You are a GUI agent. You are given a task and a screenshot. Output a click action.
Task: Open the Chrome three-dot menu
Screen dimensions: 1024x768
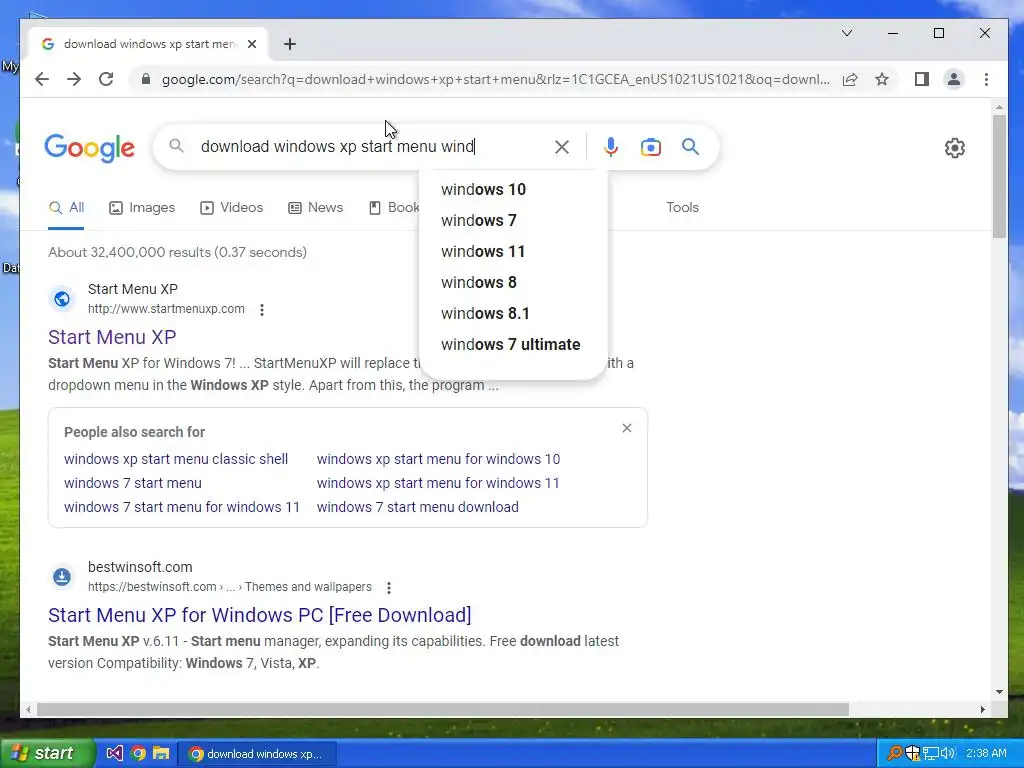point(986,80)
